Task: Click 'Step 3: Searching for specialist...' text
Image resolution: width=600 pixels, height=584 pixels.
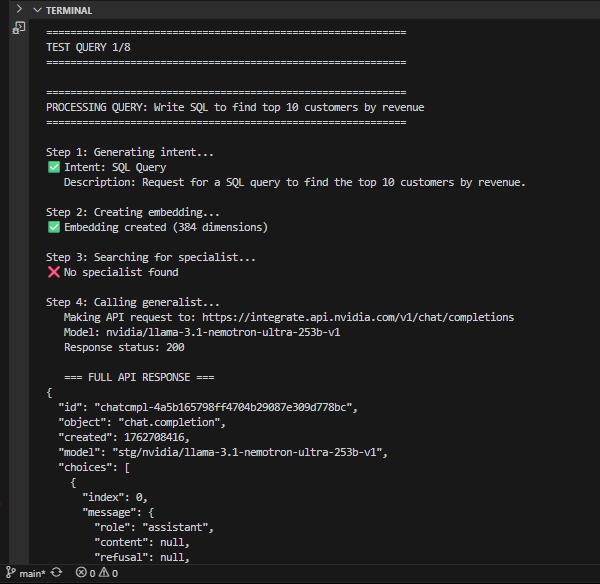Action: (x=151, y=257)
